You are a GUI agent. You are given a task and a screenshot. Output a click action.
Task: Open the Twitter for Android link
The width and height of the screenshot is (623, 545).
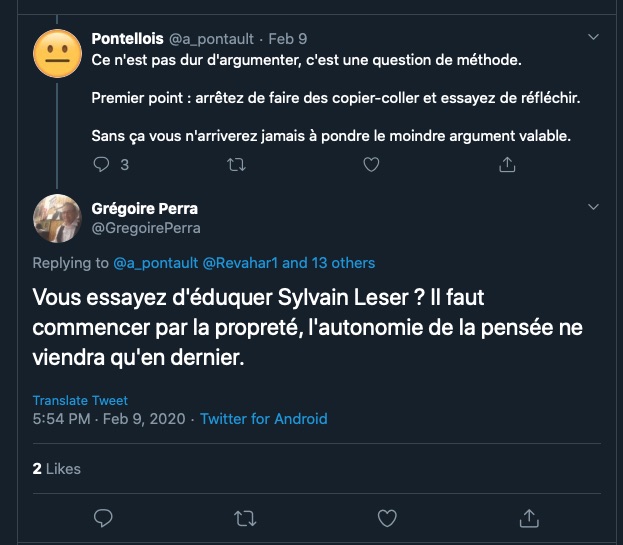click(x=263, y=419)
